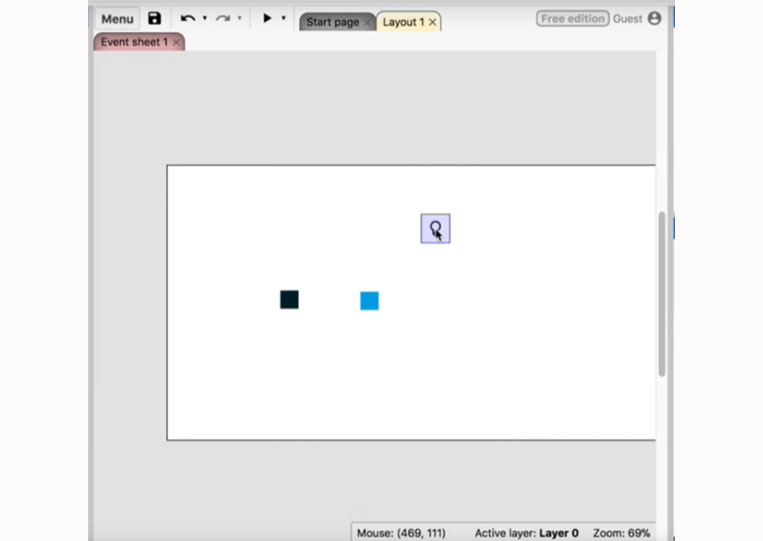Close the Start page tab
This screenshot has width=763, height=541.
click(x=367, y=22)
